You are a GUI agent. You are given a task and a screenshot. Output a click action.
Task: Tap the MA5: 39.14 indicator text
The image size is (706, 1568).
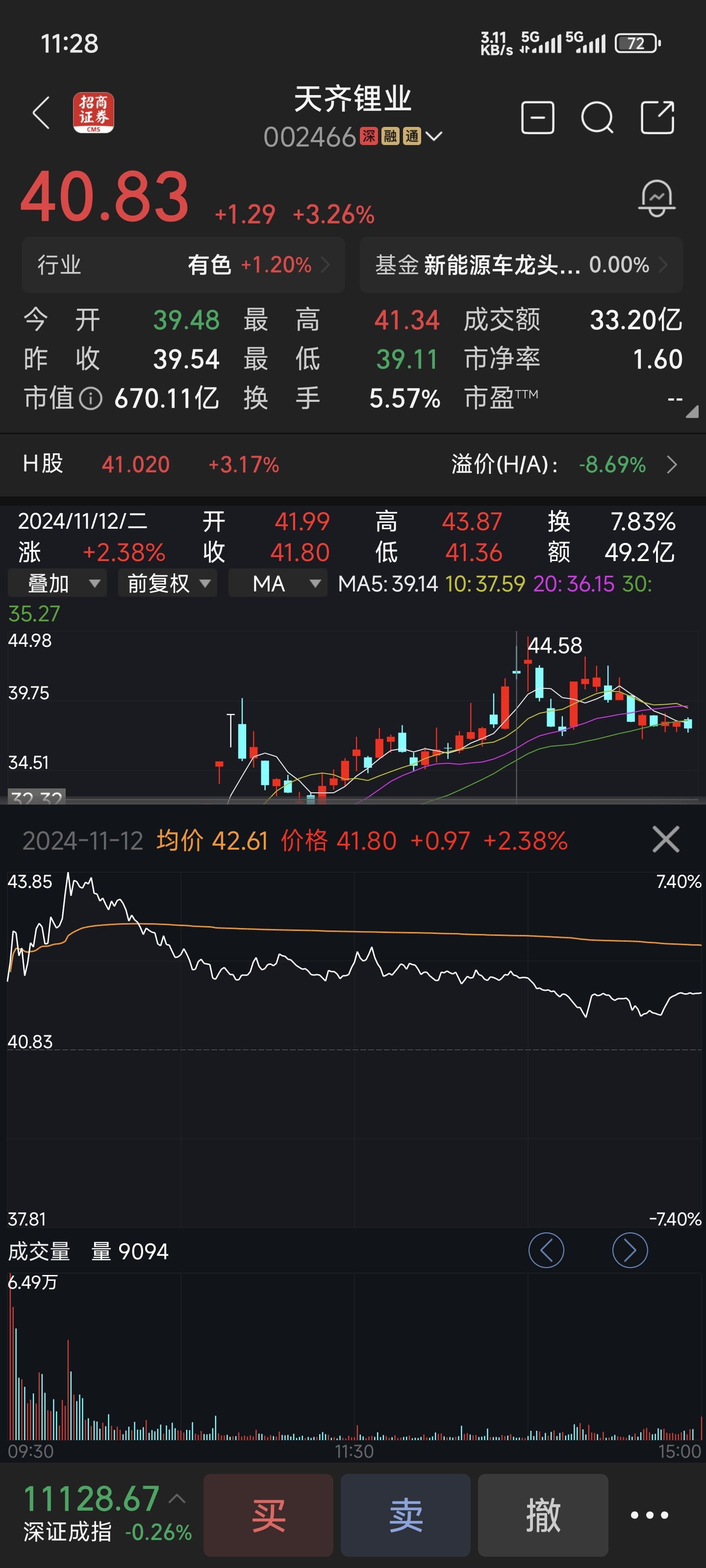tap(387, 584)
